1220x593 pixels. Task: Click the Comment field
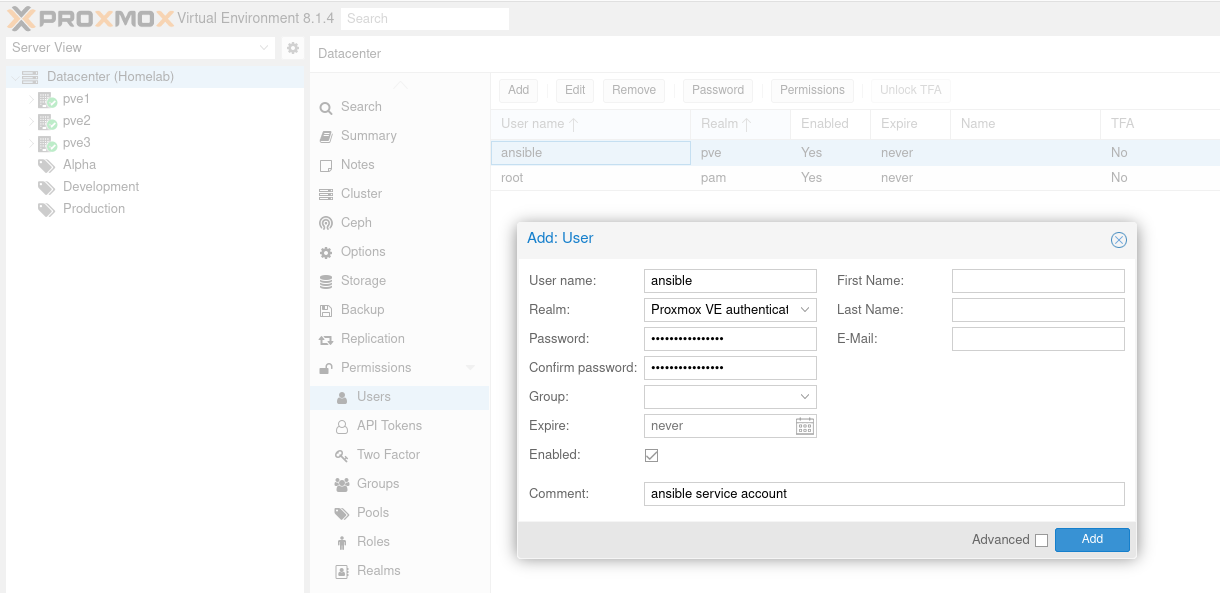pyautogui.click(x=884, y=494)
